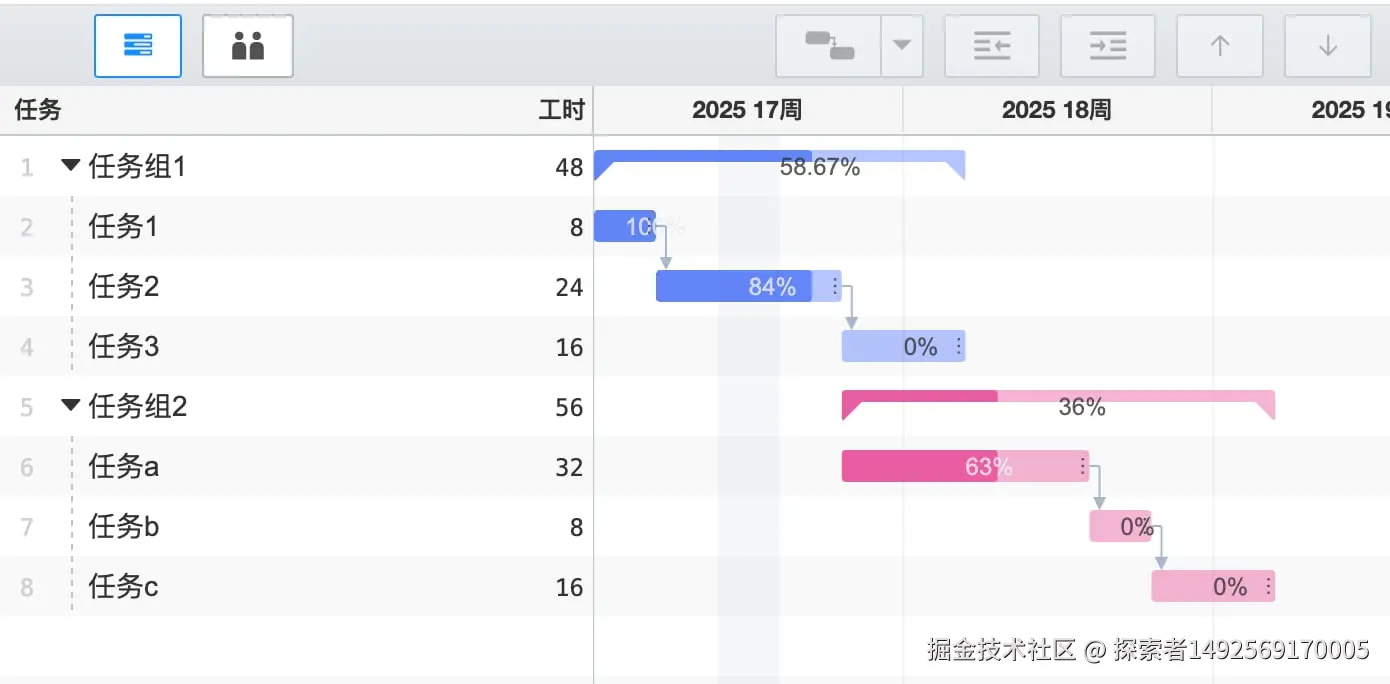The image size is (1390, 684).
Task: Switch to the resource people view icon
Action: click(248, 46)
